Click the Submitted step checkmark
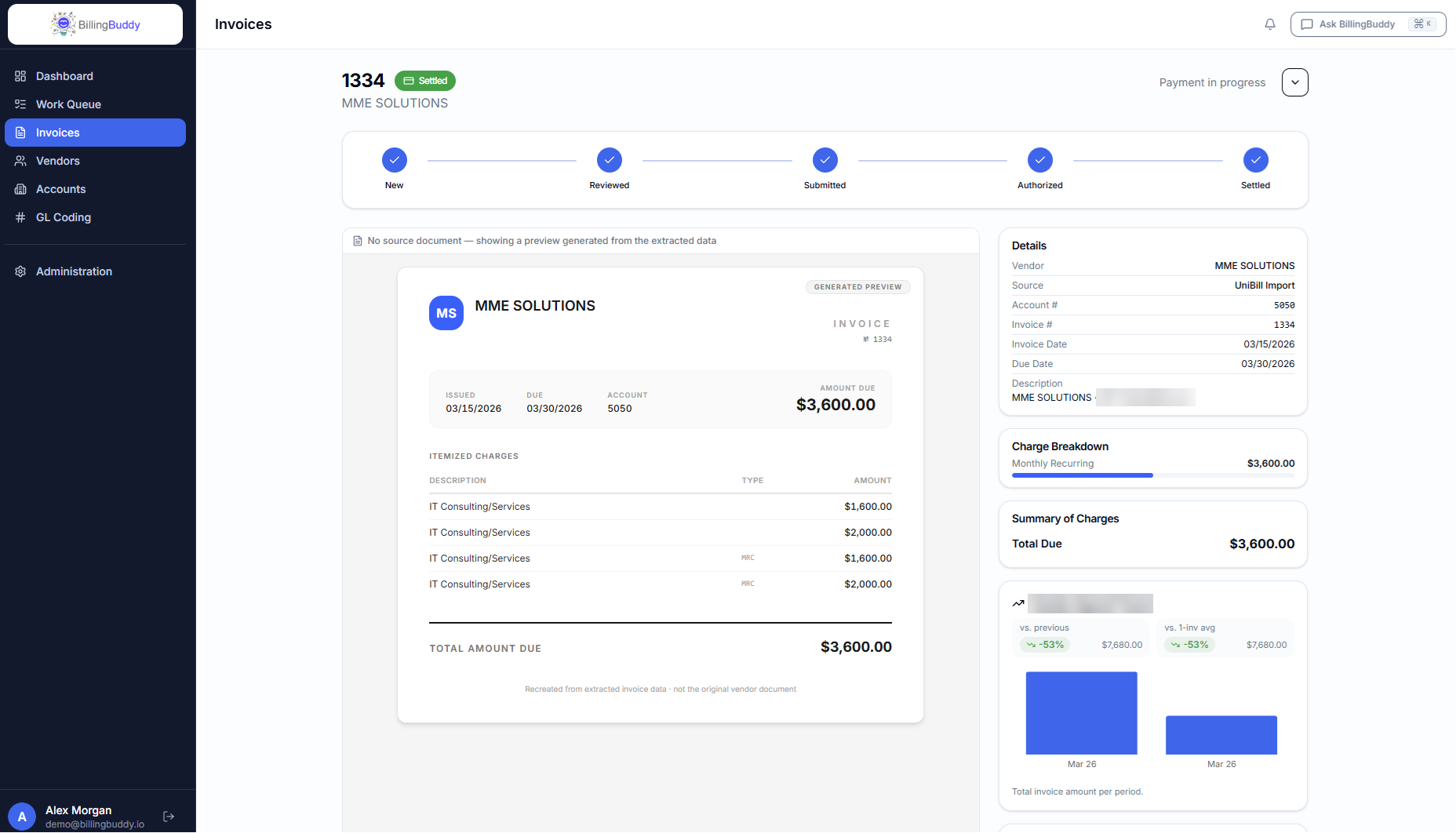The image size is (1456, 833). (x=825, y=160)
